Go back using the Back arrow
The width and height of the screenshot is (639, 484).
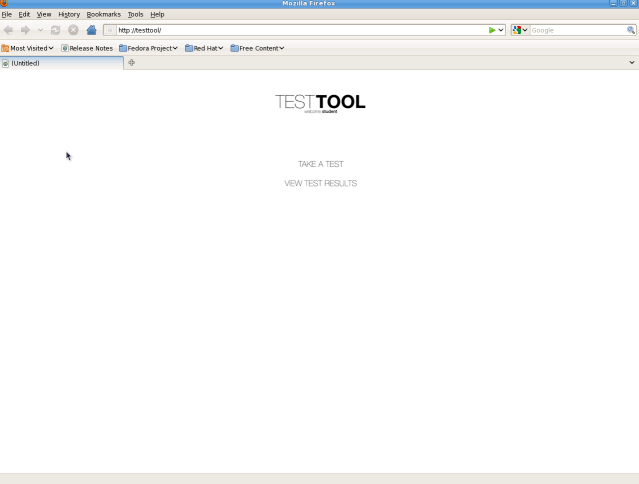pos(9,30)
